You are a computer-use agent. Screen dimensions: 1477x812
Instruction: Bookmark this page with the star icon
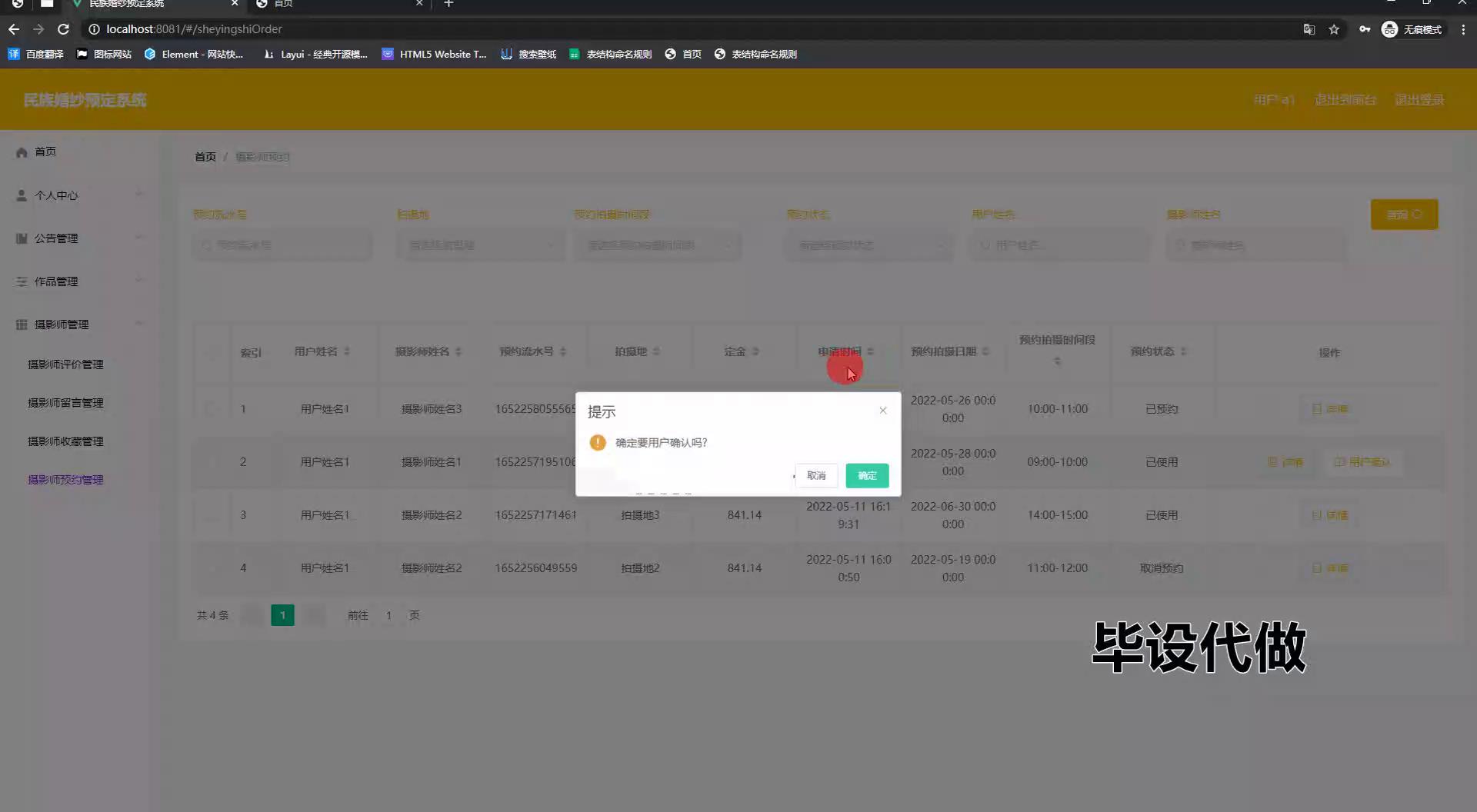[1334, 29]
